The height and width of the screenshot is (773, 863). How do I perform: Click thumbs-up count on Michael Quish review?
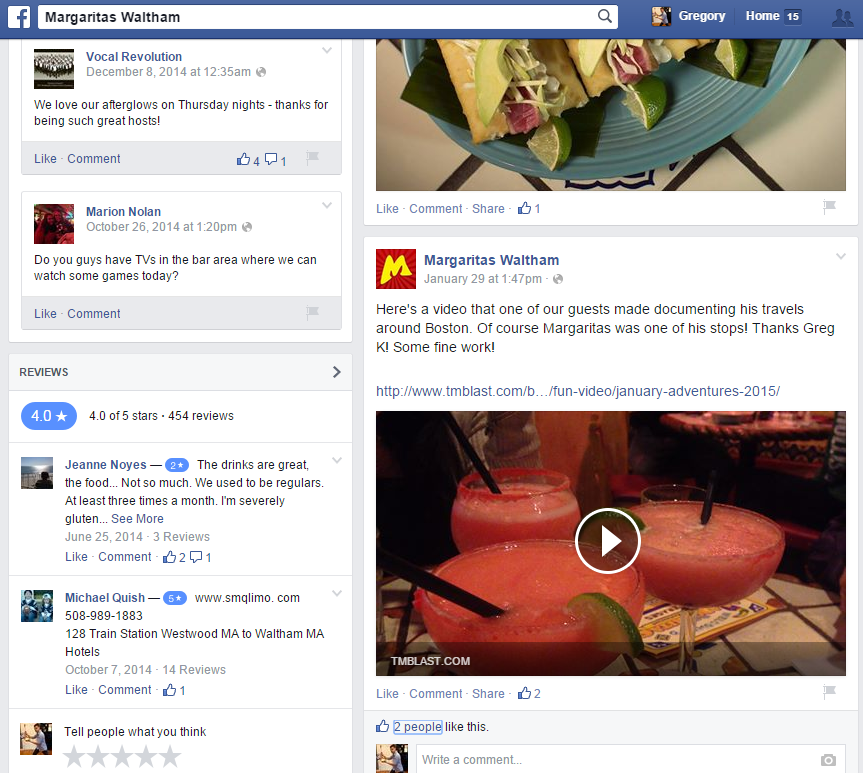pyautogui.click(x=174, y=690)
